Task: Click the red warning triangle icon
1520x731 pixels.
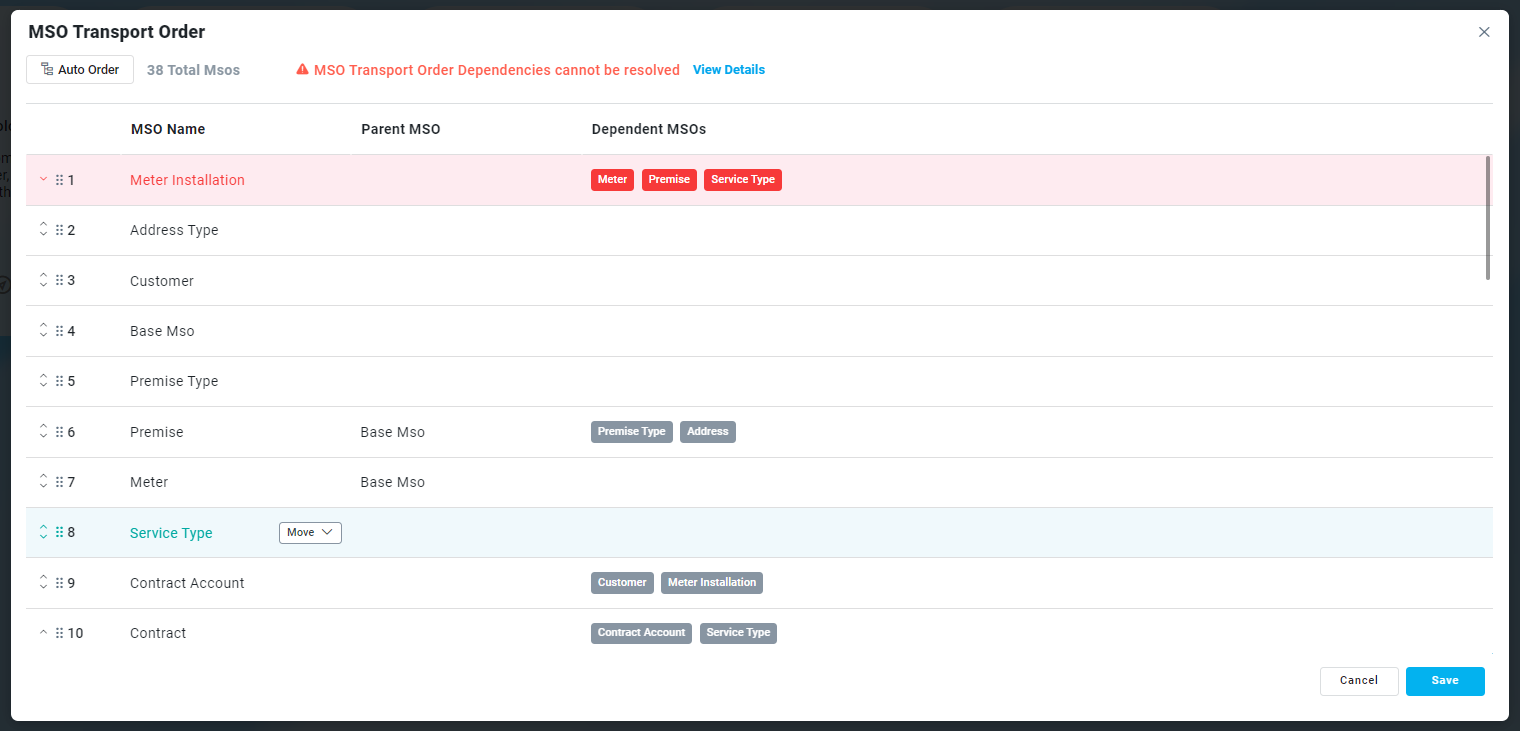Action: coord(302,70)
